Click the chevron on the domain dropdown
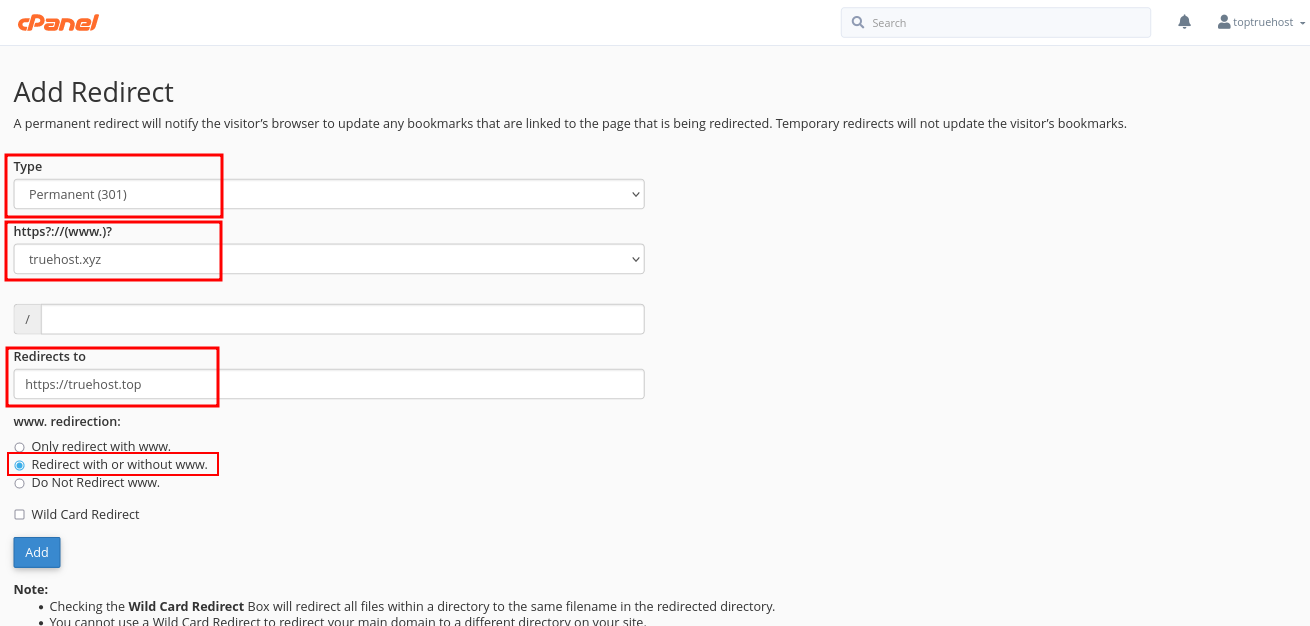The height and width of the screenshot is (626, 1310). [636, 258]
